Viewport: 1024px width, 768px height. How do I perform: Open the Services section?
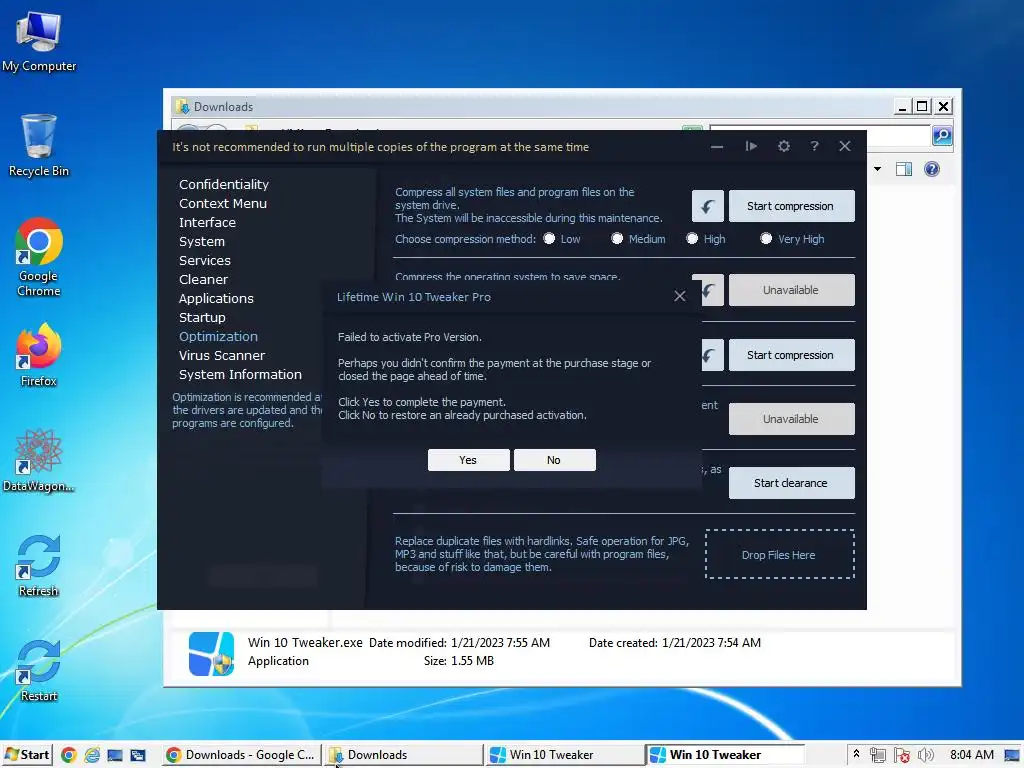click(204, 260)
